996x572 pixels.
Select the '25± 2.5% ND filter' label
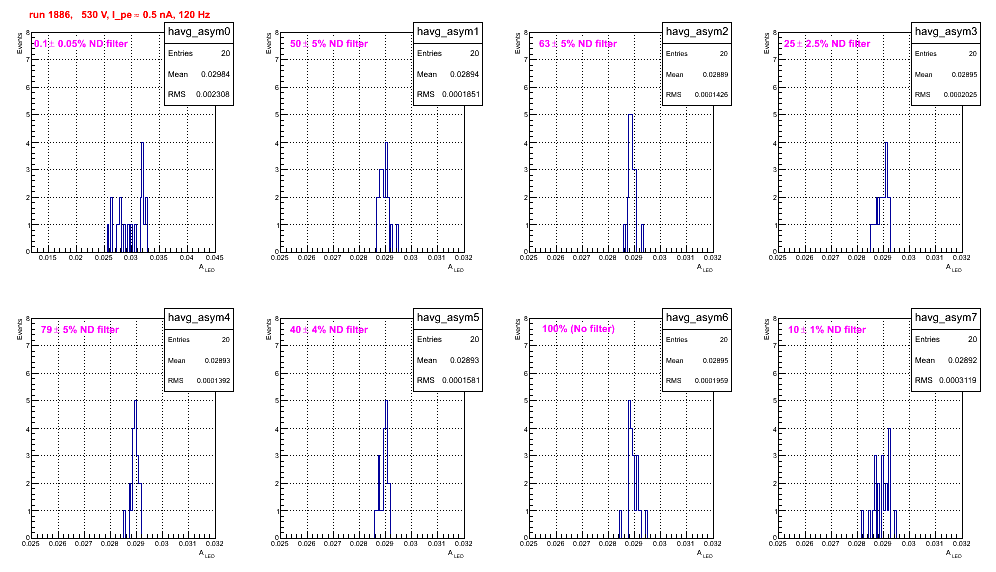click(x=827, y=44)
